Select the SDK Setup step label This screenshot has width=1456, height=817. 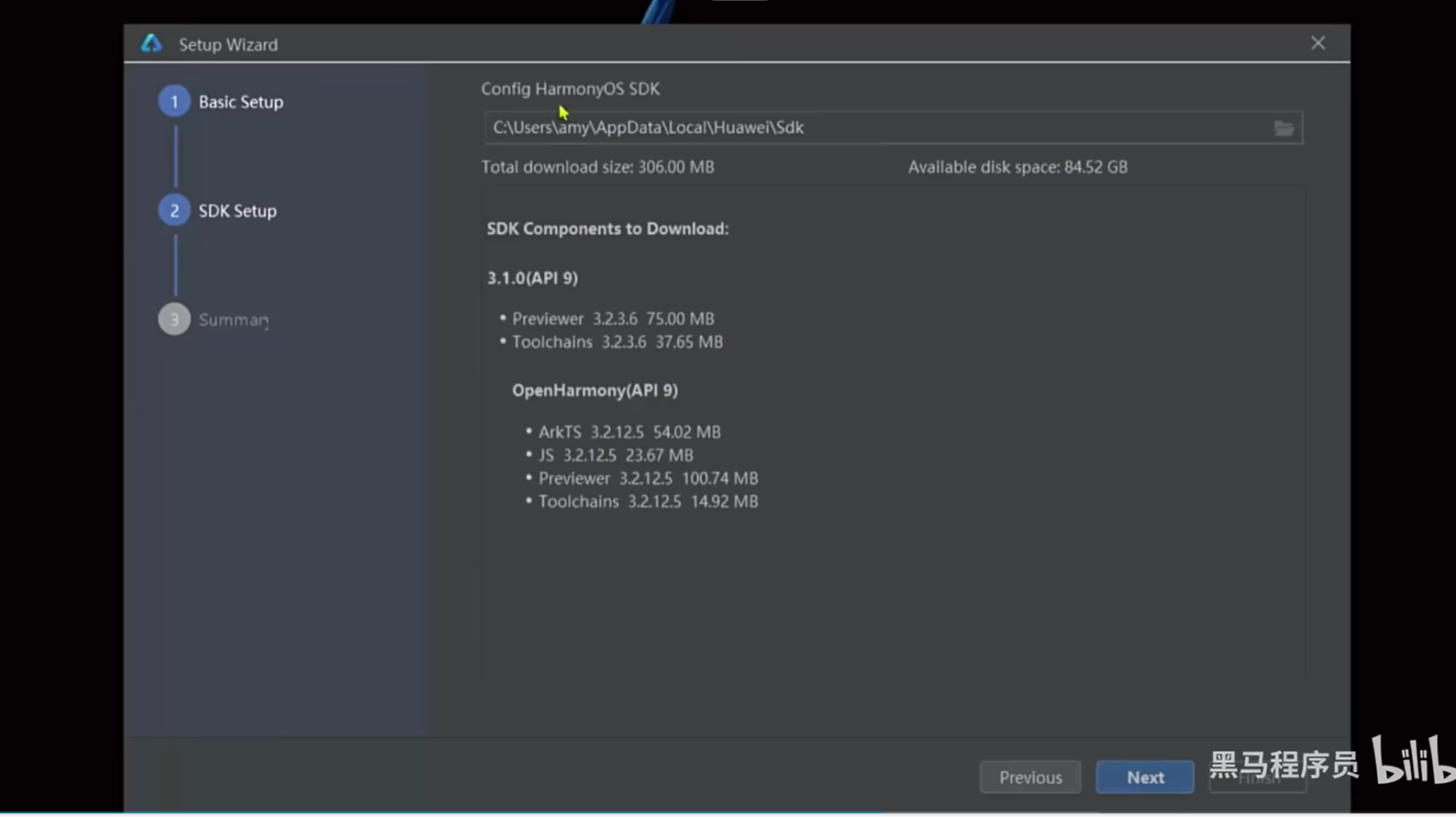click(x=238, y=211)
